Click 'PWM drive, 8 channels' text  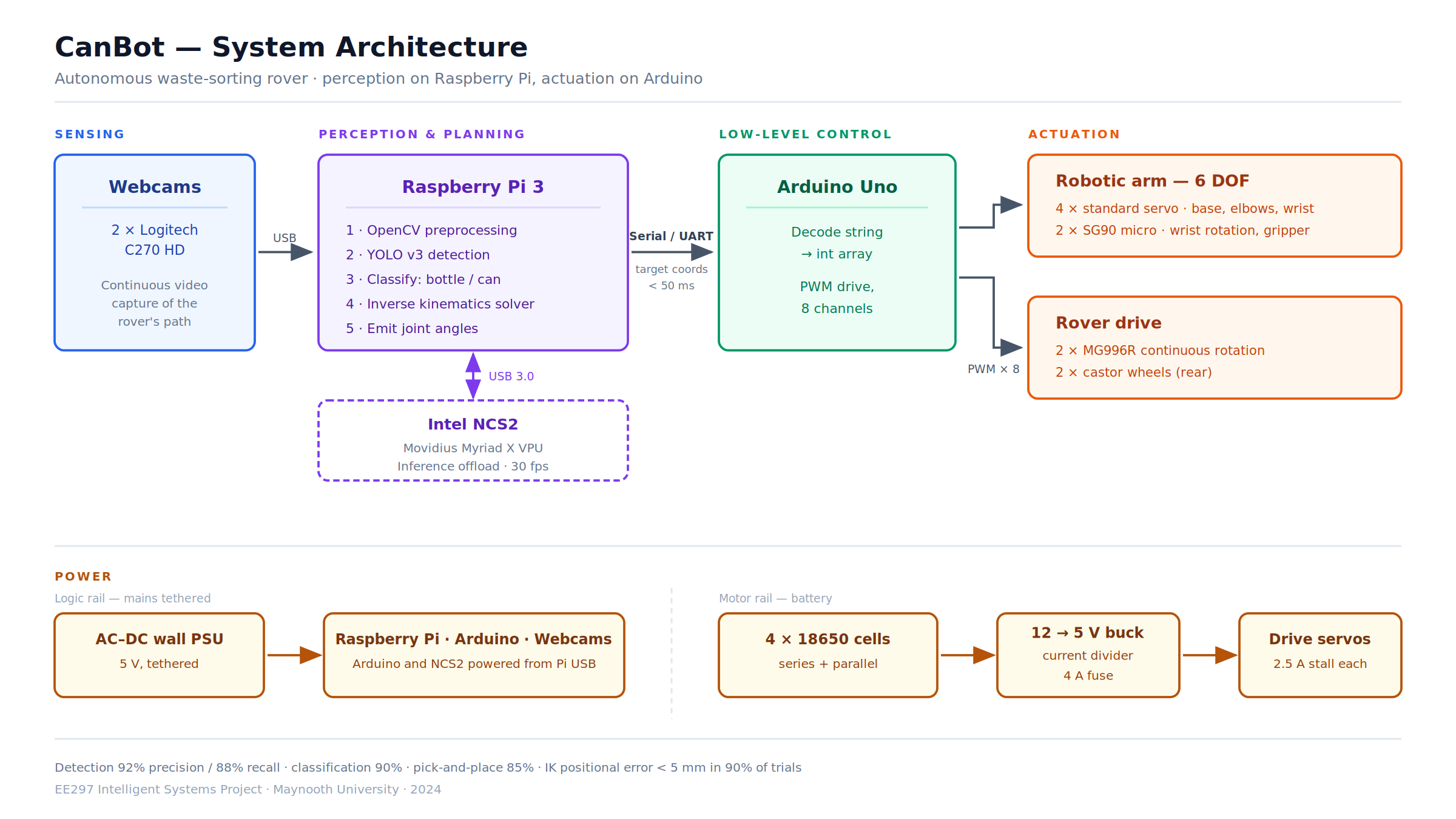[x=837, y=298]
